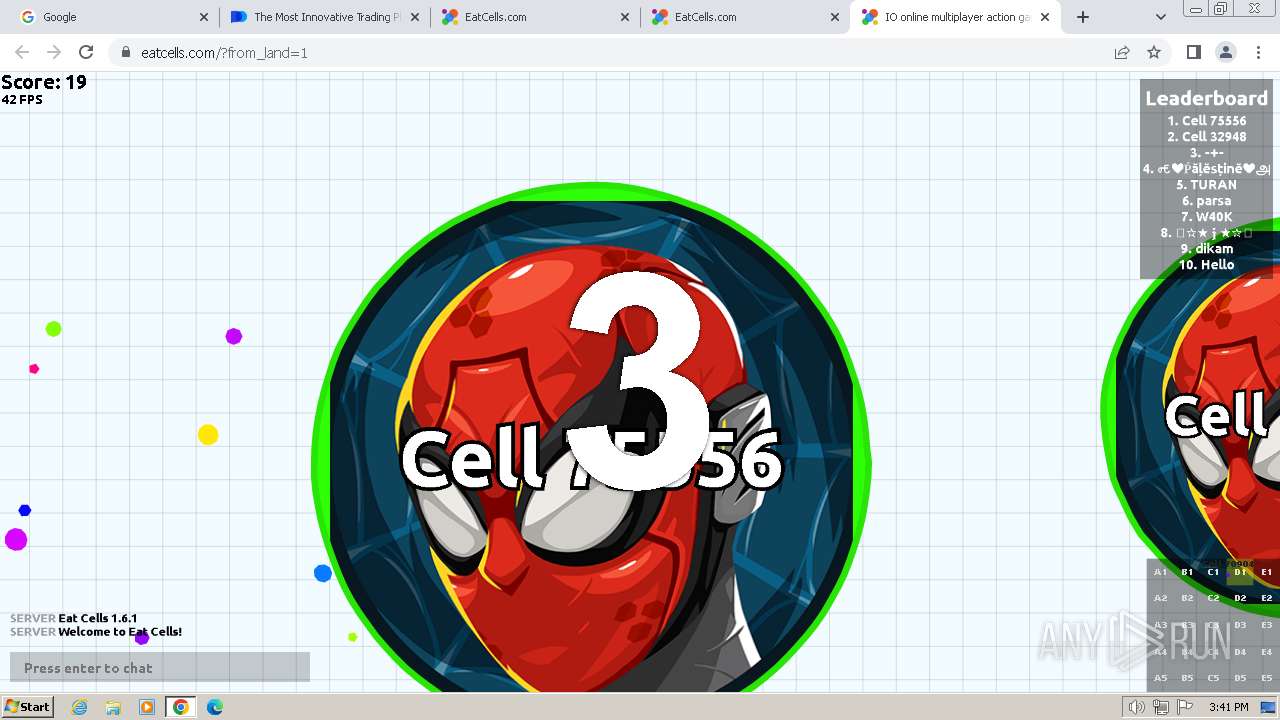Click the Eat Cells 1.6.1 server message
1280x720 pixels.
[x=74, y=618]
